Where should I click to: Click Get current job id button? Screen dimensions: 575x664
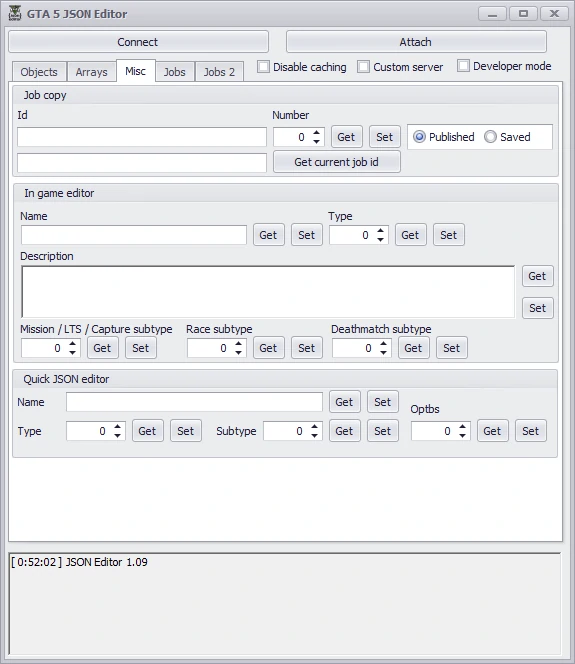337,162
